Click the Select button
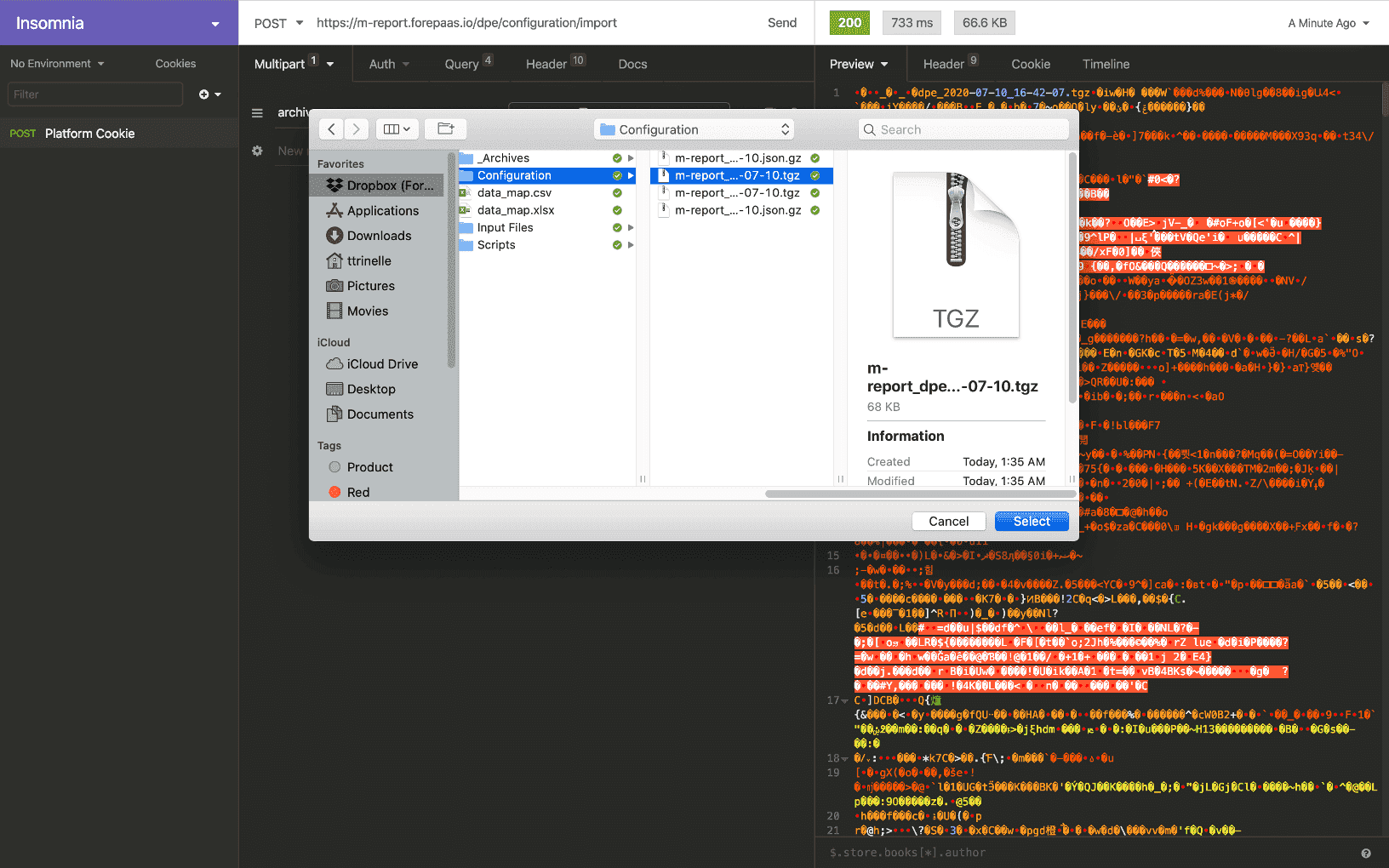Viewport: 1389px width, 868px height. [x=1032, y=522]
